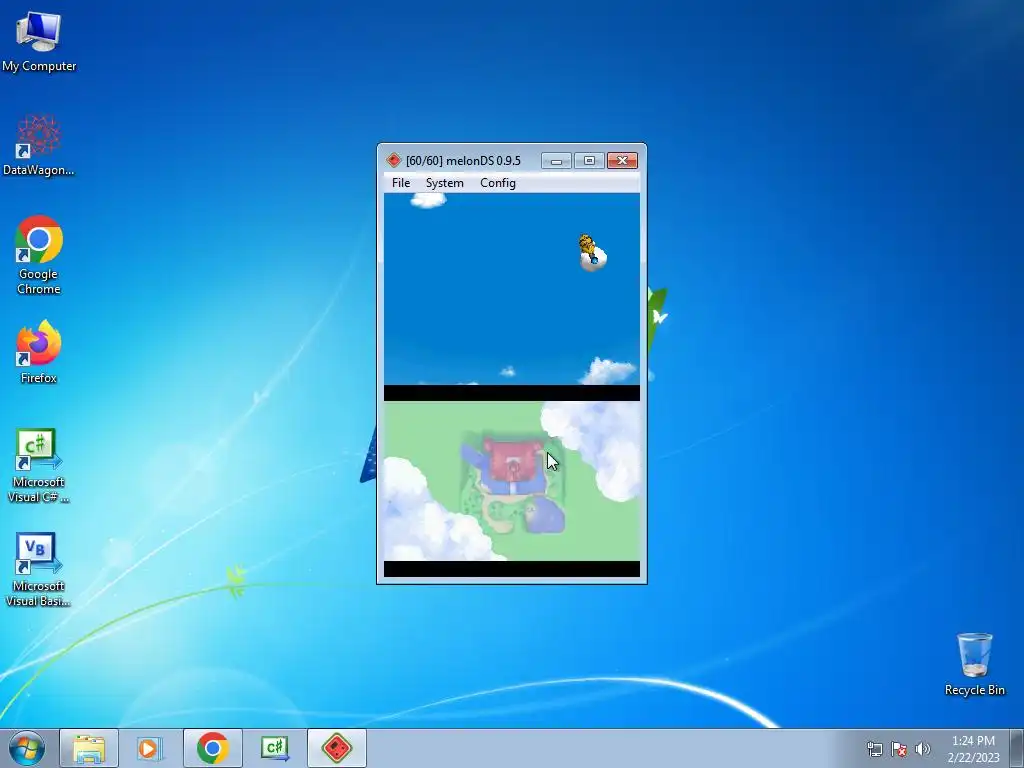Open Windows Media Player from the taskbar
Image resolution: width=1024 pixels, height=768 pixels.
(150, 748)
